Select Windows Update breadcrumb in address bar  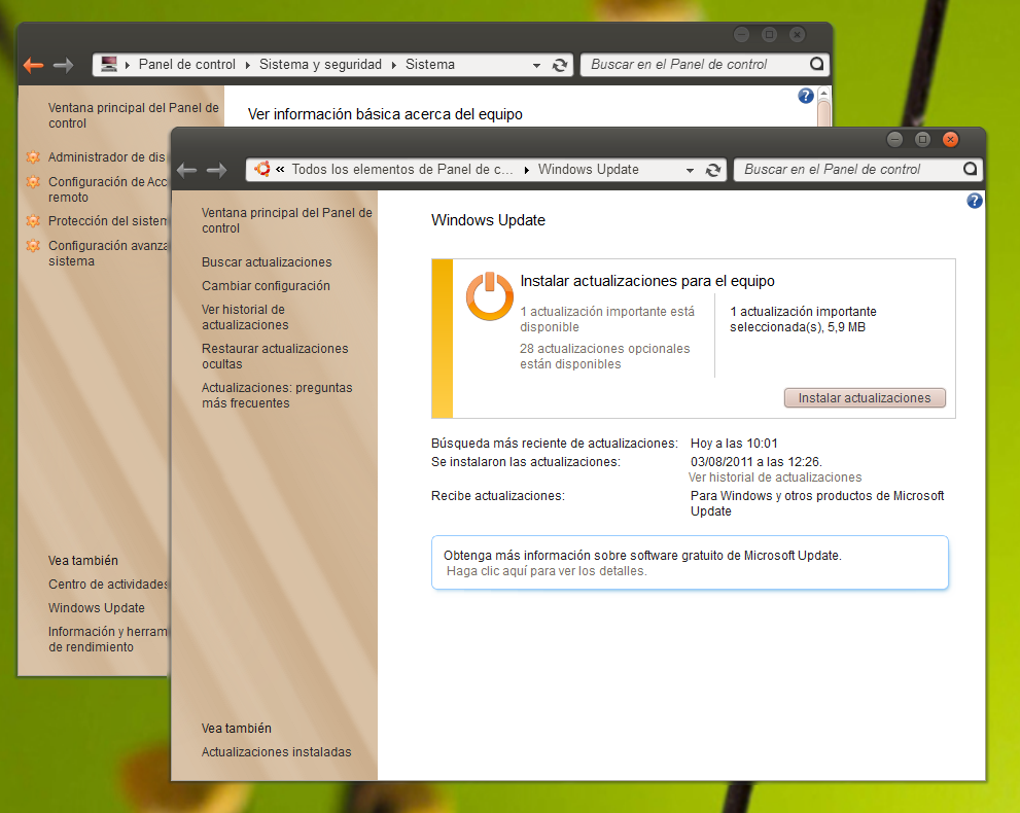(x=588, y=169)
